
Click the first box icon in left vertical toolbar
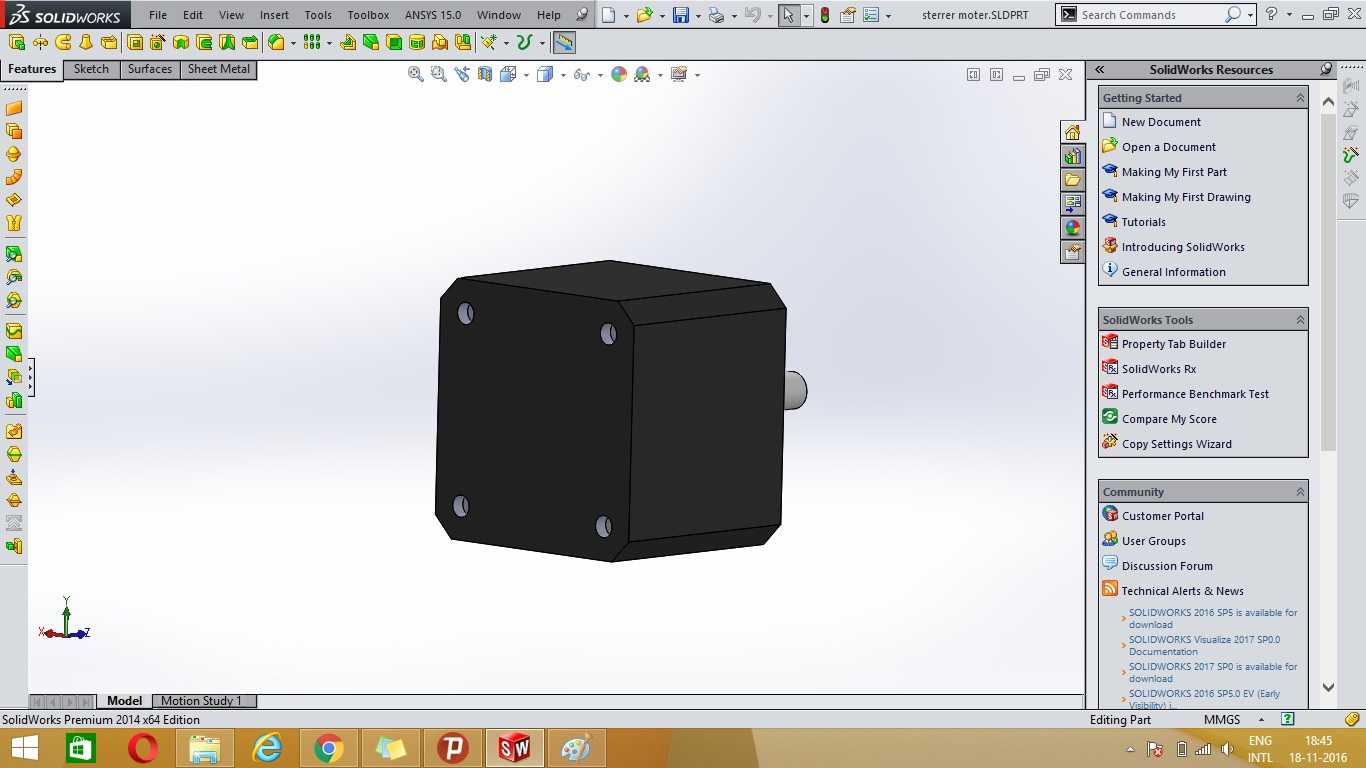click(14, 108)
